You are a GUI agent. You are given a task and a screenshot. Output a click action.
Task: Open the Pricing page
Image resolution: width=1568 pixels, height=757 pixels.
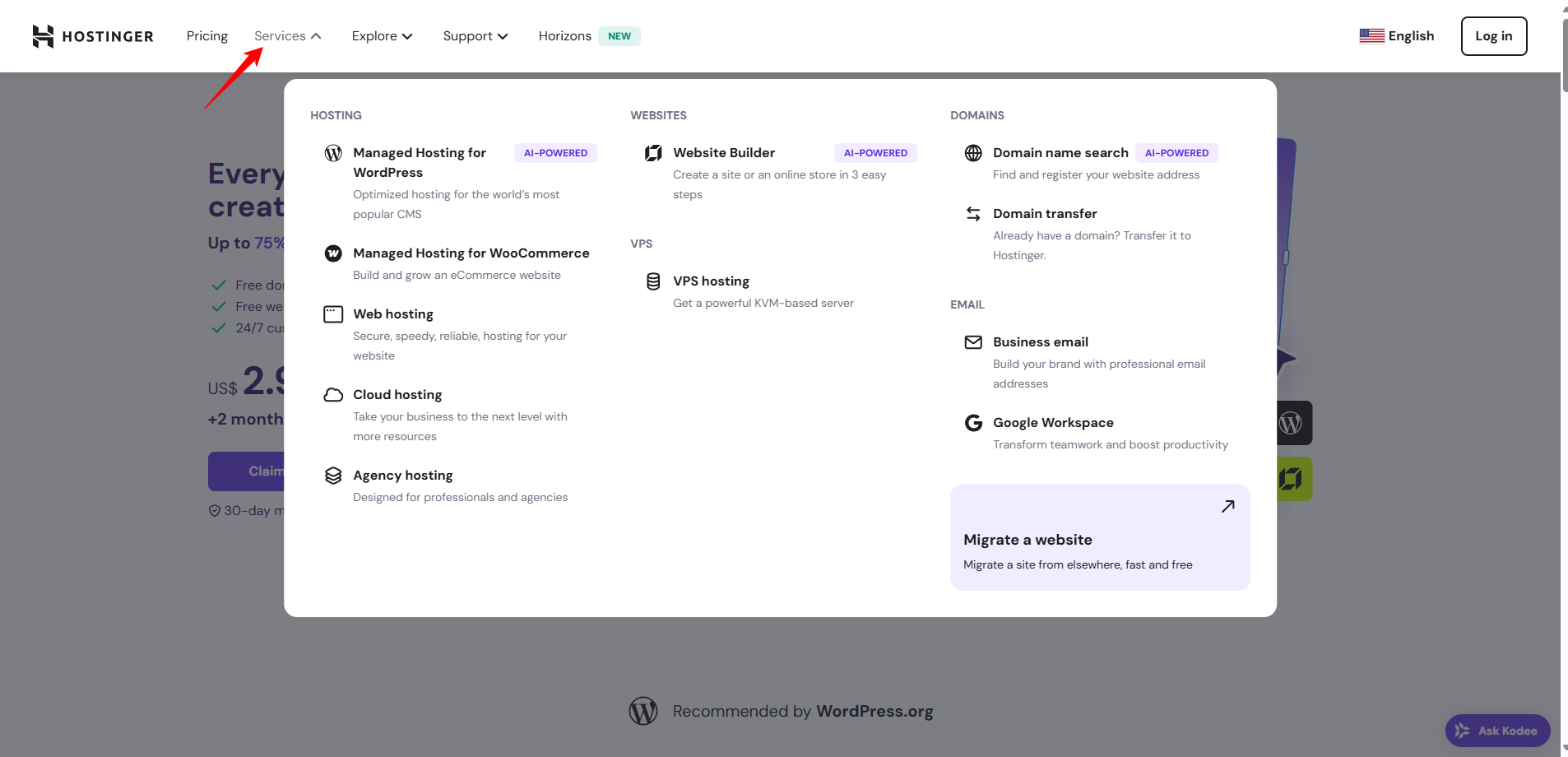[207, 36]
